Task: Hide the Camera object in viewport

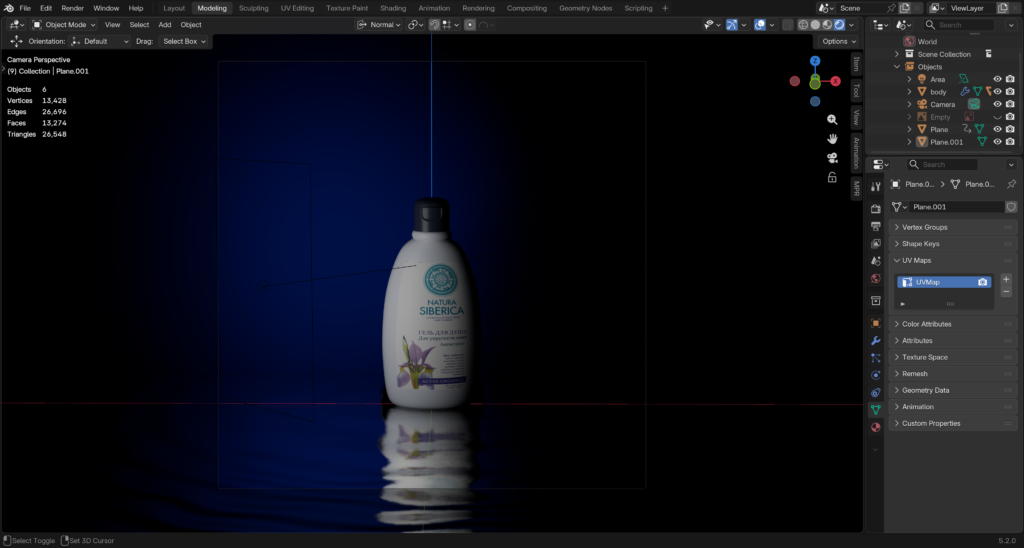Action: pos(997,105)
